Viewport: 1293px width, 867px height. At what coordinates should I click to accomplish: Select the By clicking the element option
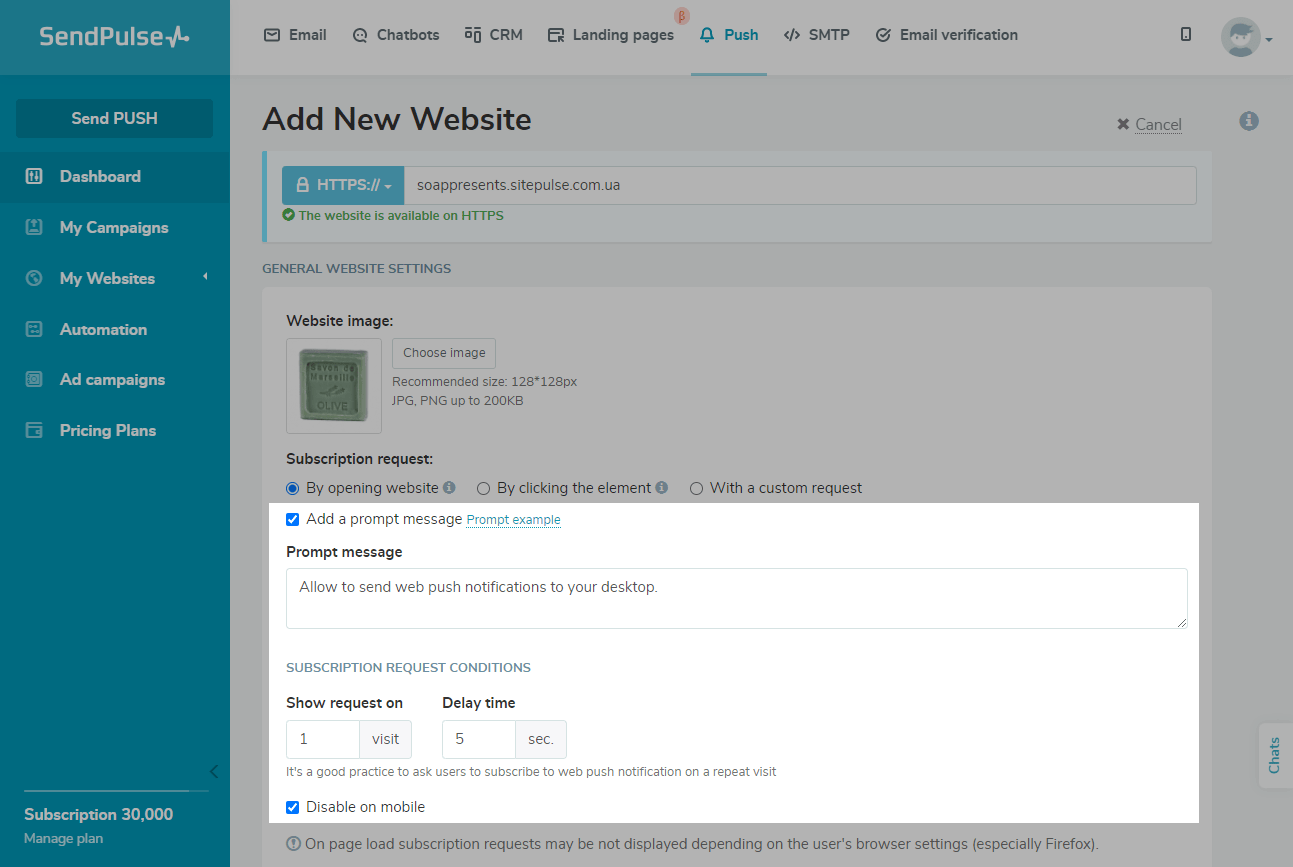click(x=484, y=489)
